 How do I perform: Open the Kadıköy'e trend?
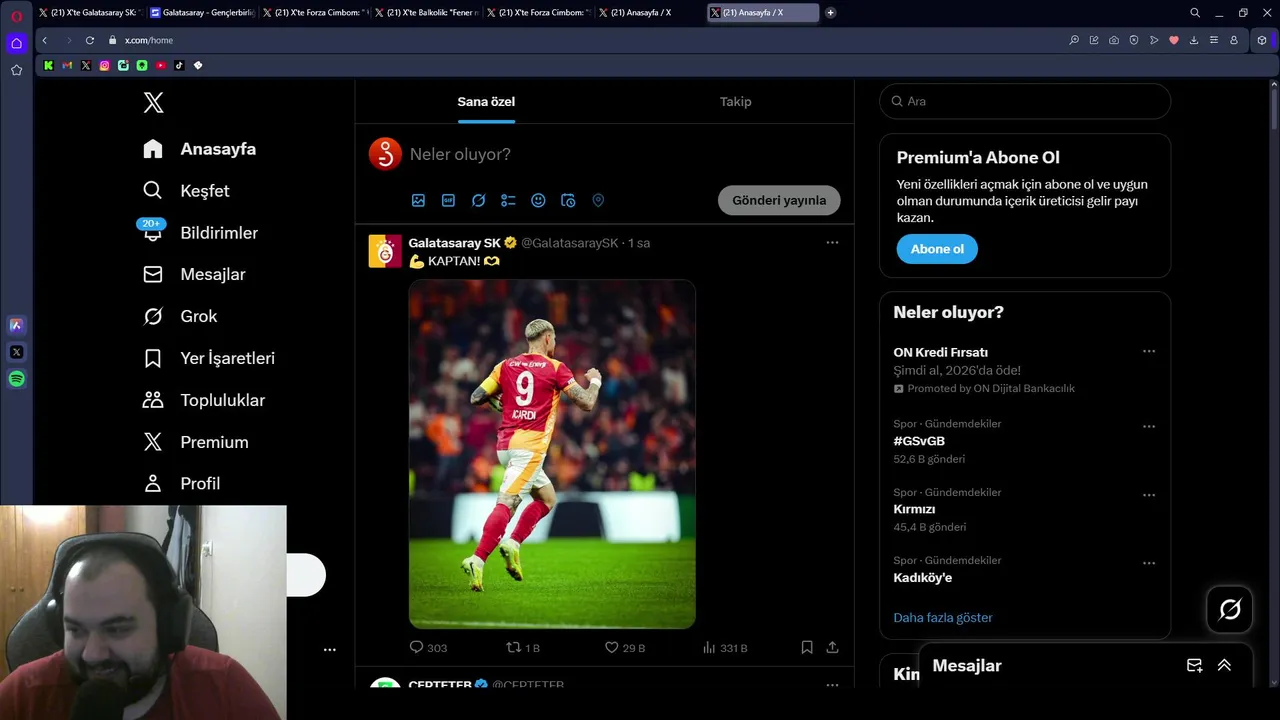[x=923, y=577]
